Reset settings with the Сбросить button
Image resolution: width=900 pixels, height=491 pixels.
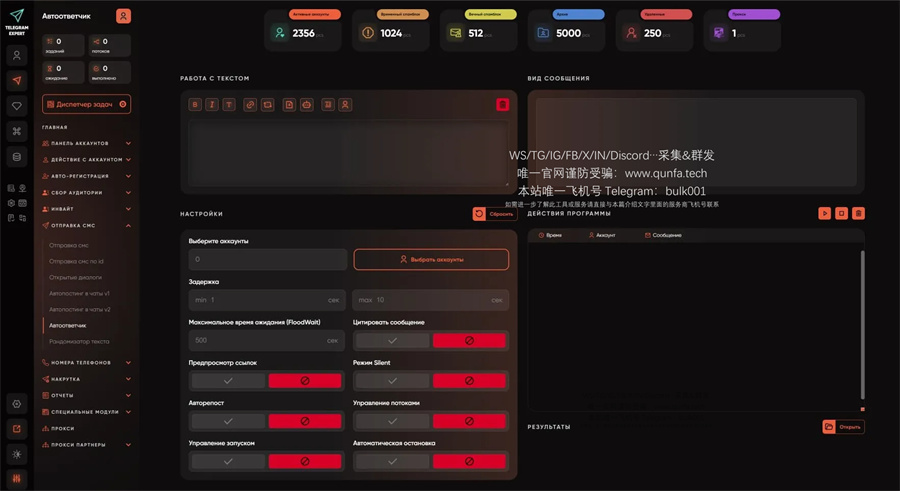click(x=495, y=214)
